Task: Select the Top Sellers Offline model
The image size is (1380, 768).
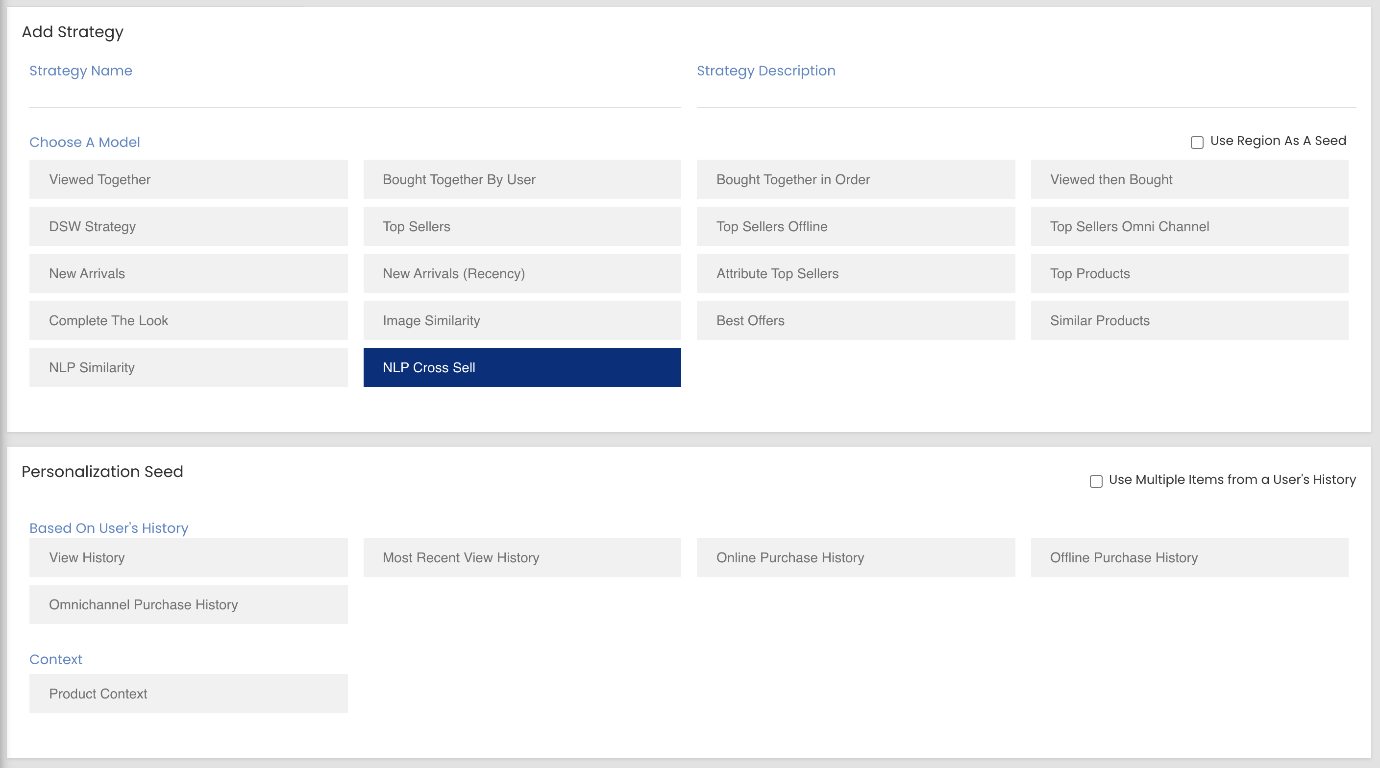Action: click(856, 227)
